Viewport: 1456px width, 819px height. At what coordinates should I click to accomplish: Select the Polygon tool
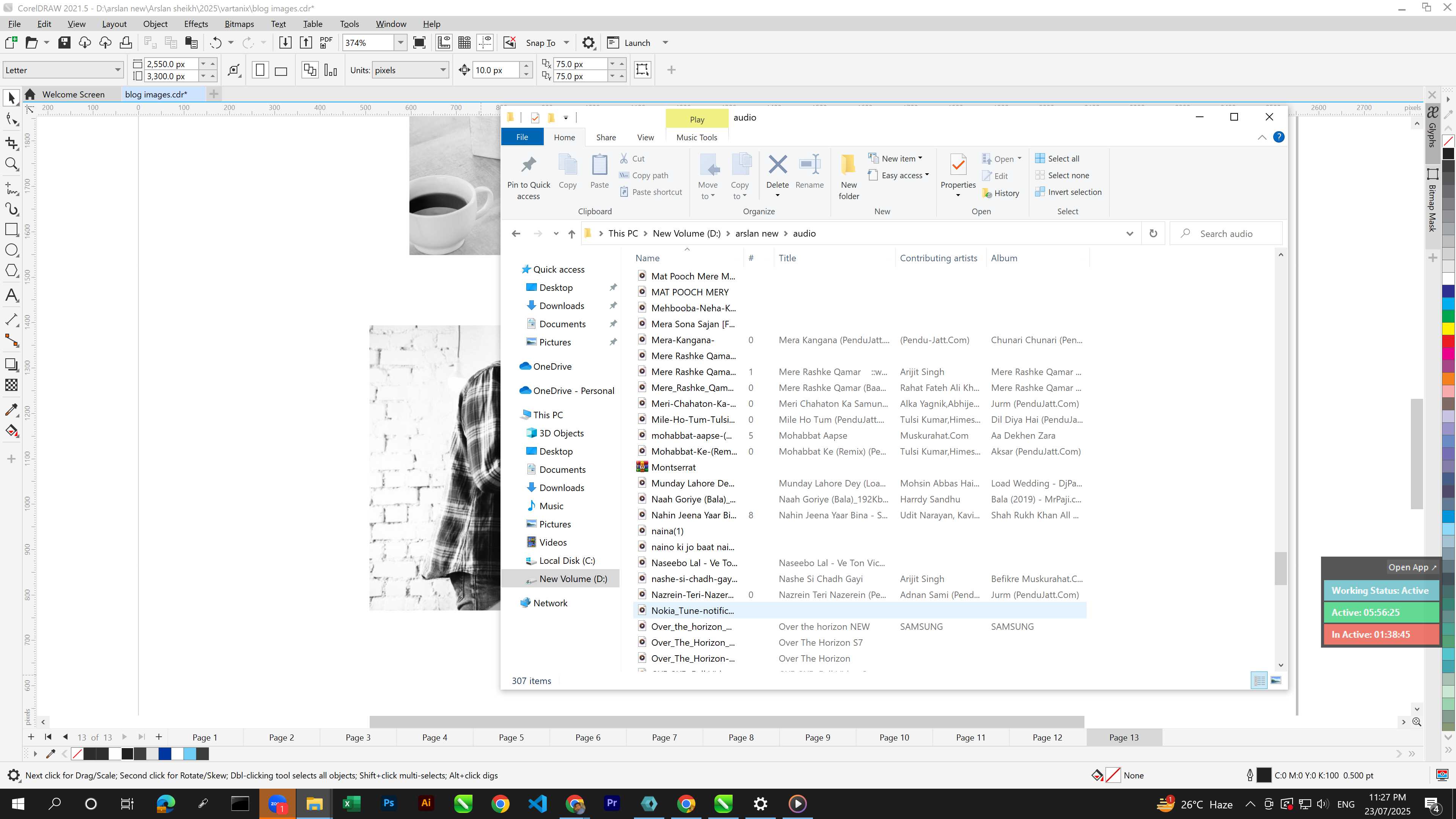(11, 270)
